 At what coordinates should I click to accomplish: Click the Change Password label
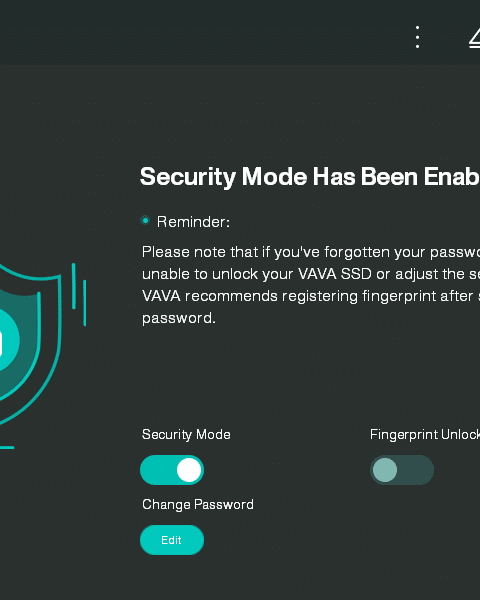198,504
